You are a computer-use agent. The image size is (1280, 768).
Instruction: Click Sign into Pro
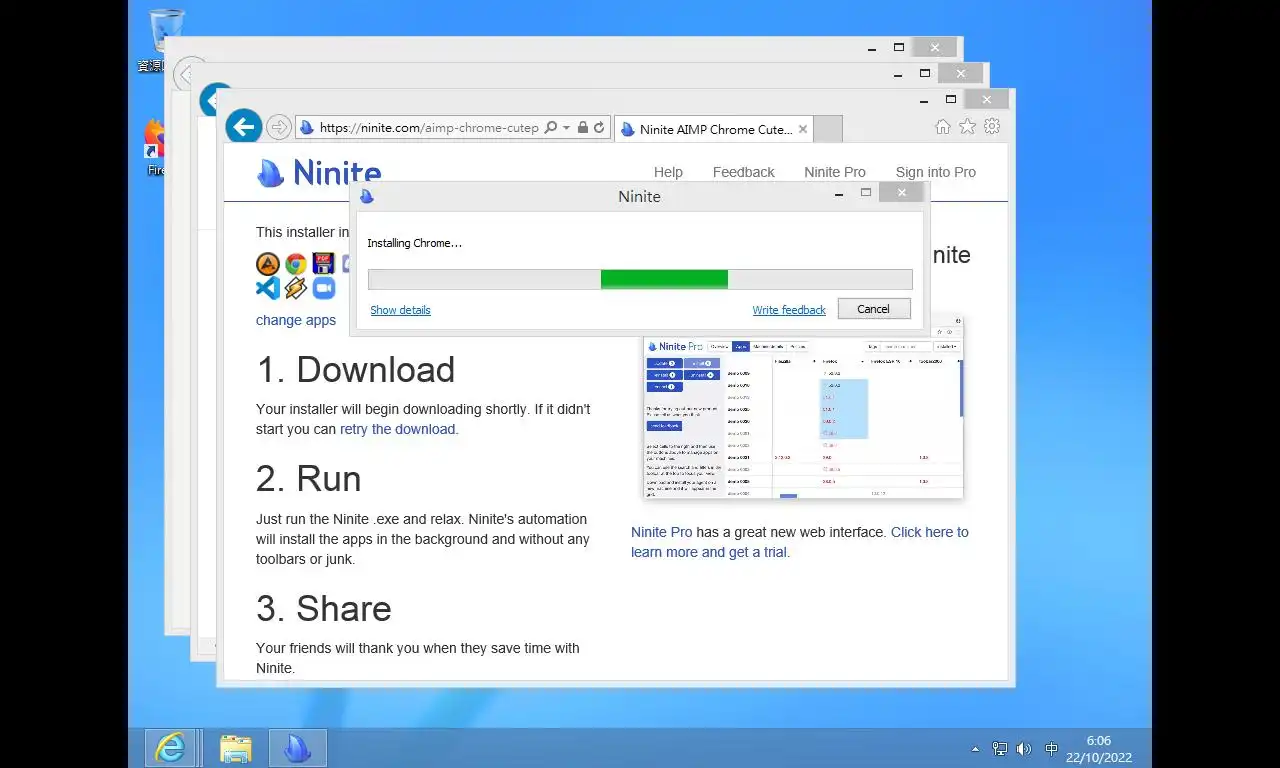(x=936, y=172)
